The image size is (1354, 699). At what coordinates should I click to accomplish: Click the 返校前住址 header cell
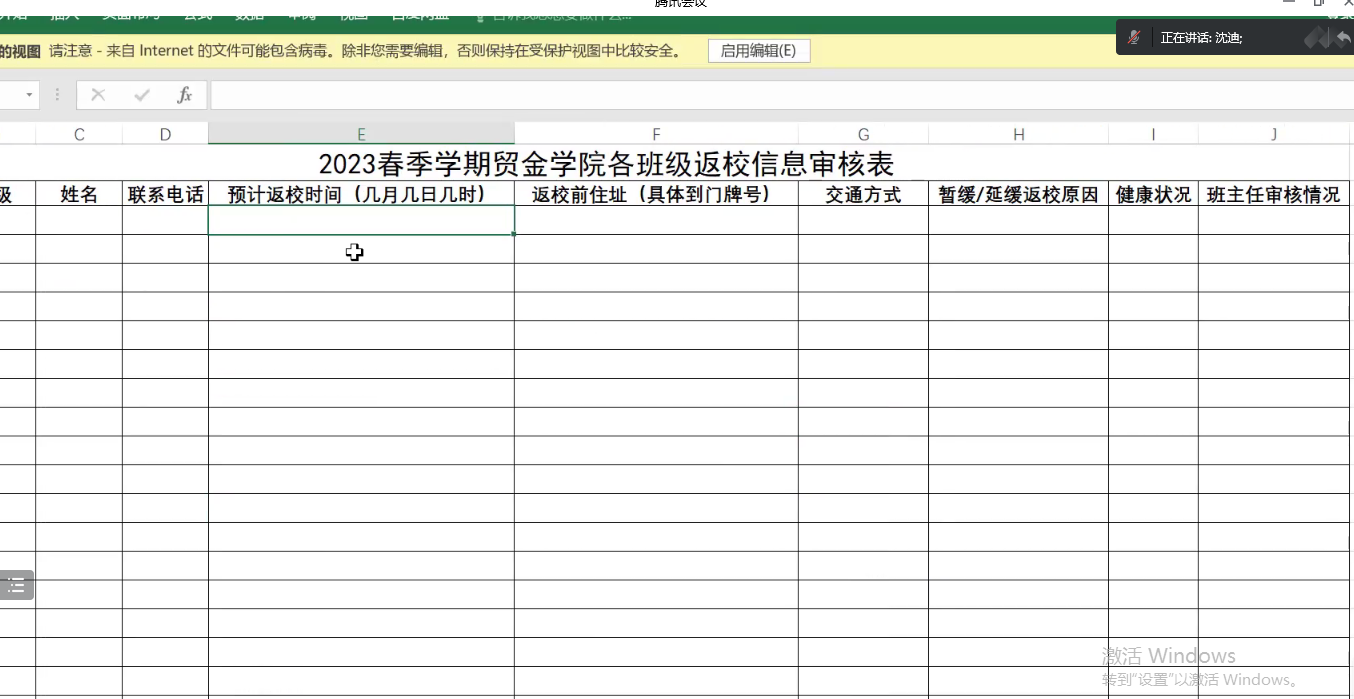(x=656, y=194)
